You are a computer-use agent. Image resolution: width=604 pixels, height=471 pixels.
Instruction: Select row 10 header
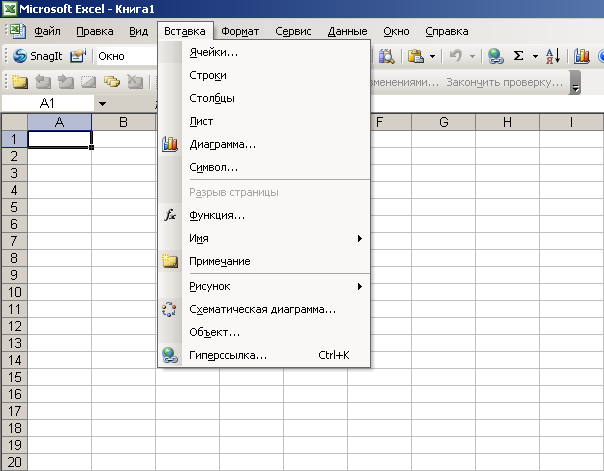(15, 292)
